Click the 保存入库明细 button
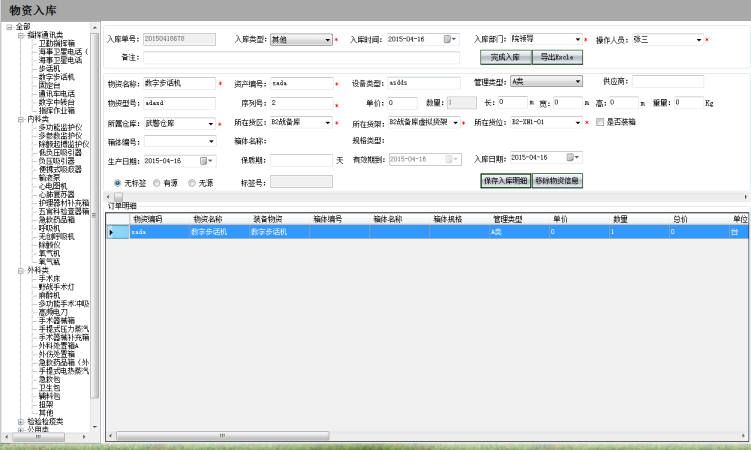 click(505, 180)
